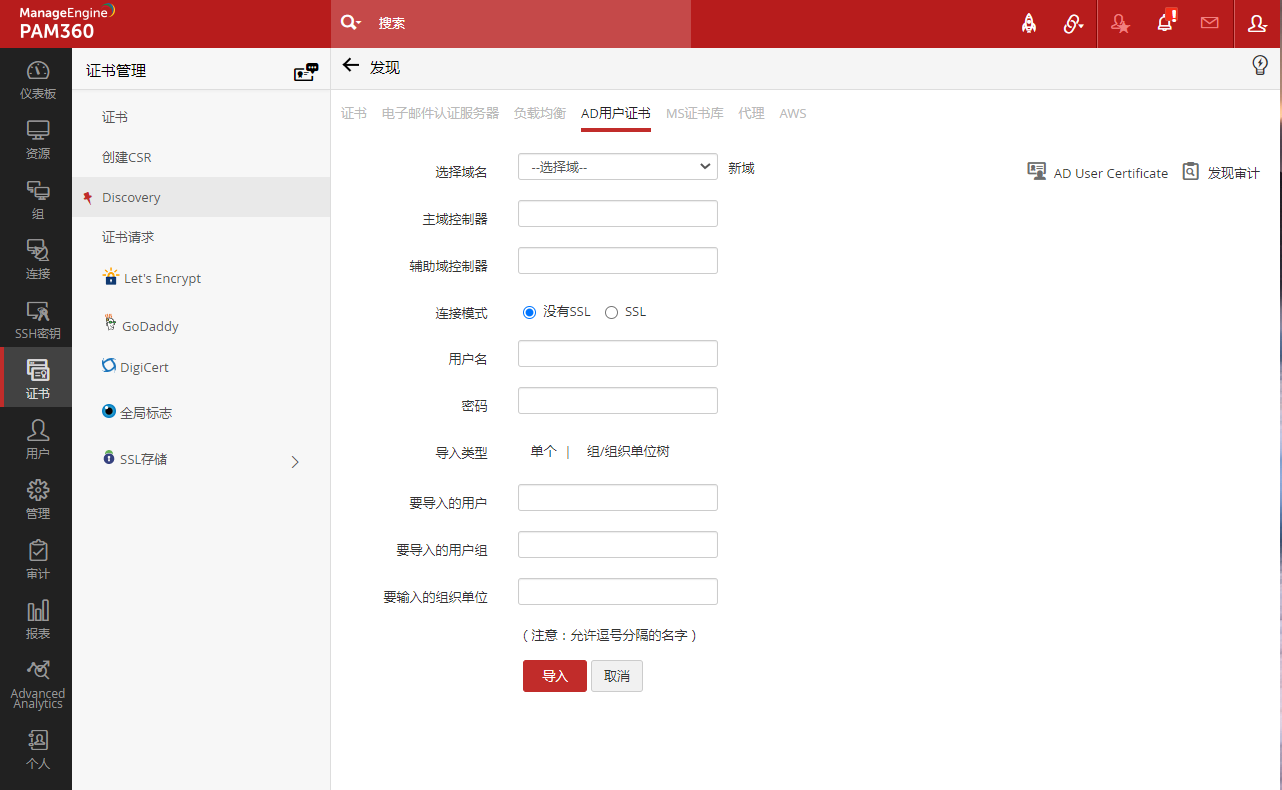This screenshot has width=1282, height=790.
Task: Switch to the AWS tab
Action: (x=793, y=114)
